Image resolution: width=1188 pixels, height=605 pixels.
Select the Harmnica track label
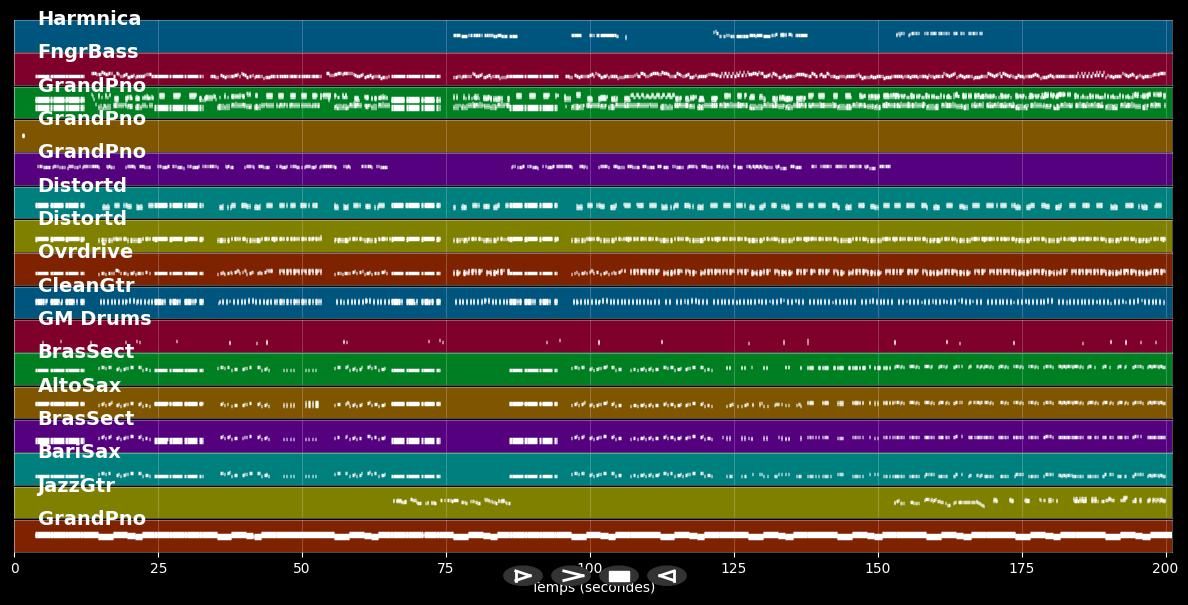[89, 19]
